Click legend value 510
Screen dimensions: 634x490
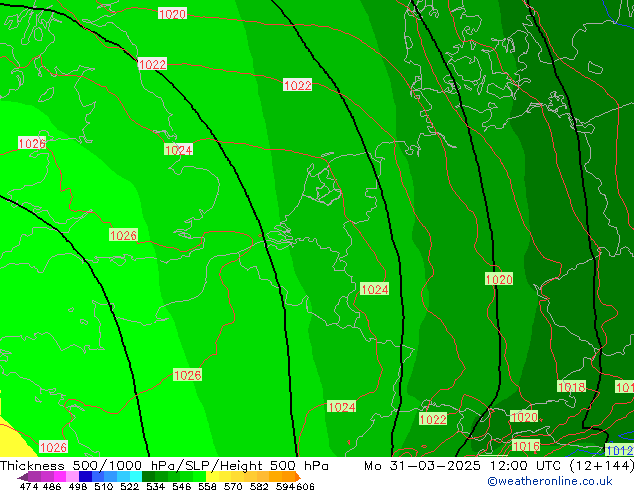pos(103,486)
